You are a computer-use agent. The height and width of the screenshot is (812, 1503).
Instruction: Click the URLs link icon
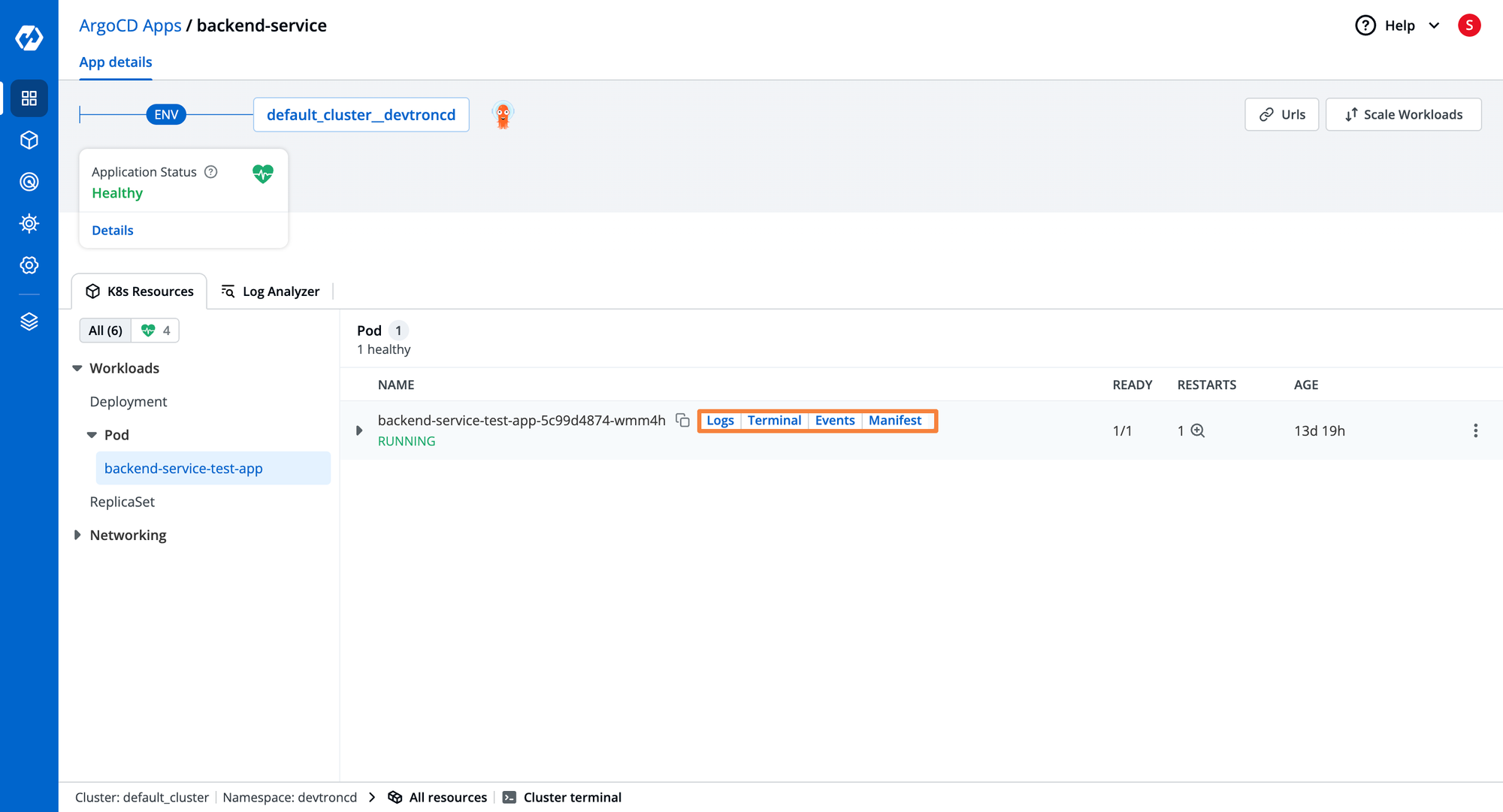pos(1266,114)
